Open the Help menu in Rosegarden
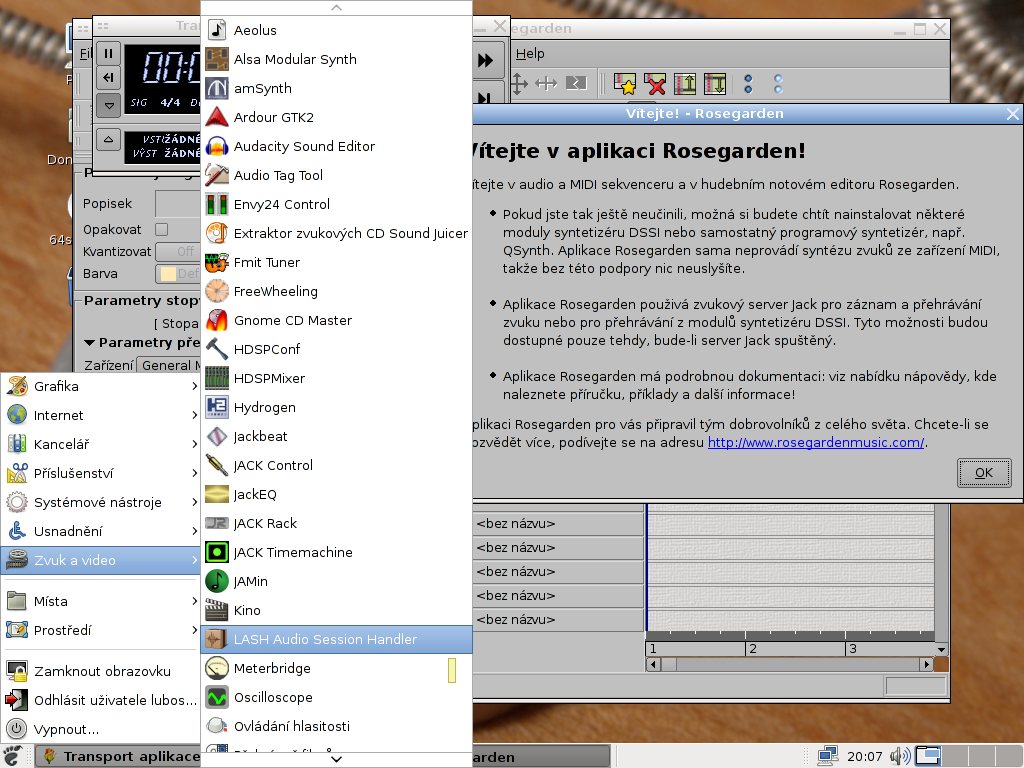 pyautogui.click(x=530, y=54)
